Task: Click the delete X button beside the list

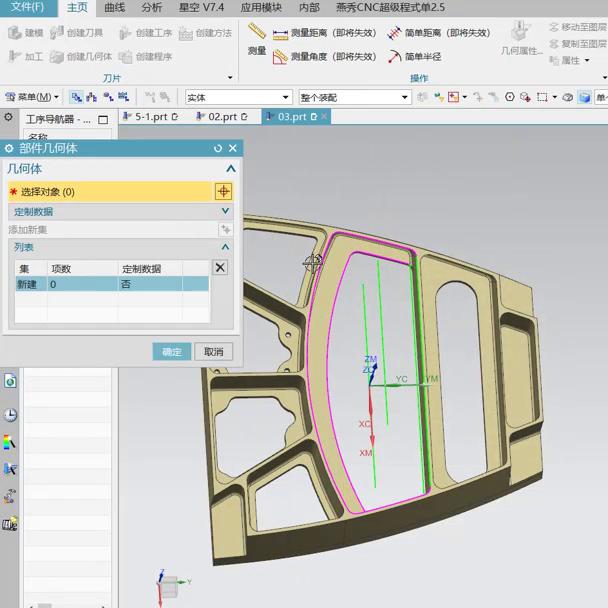Action: 220,267
